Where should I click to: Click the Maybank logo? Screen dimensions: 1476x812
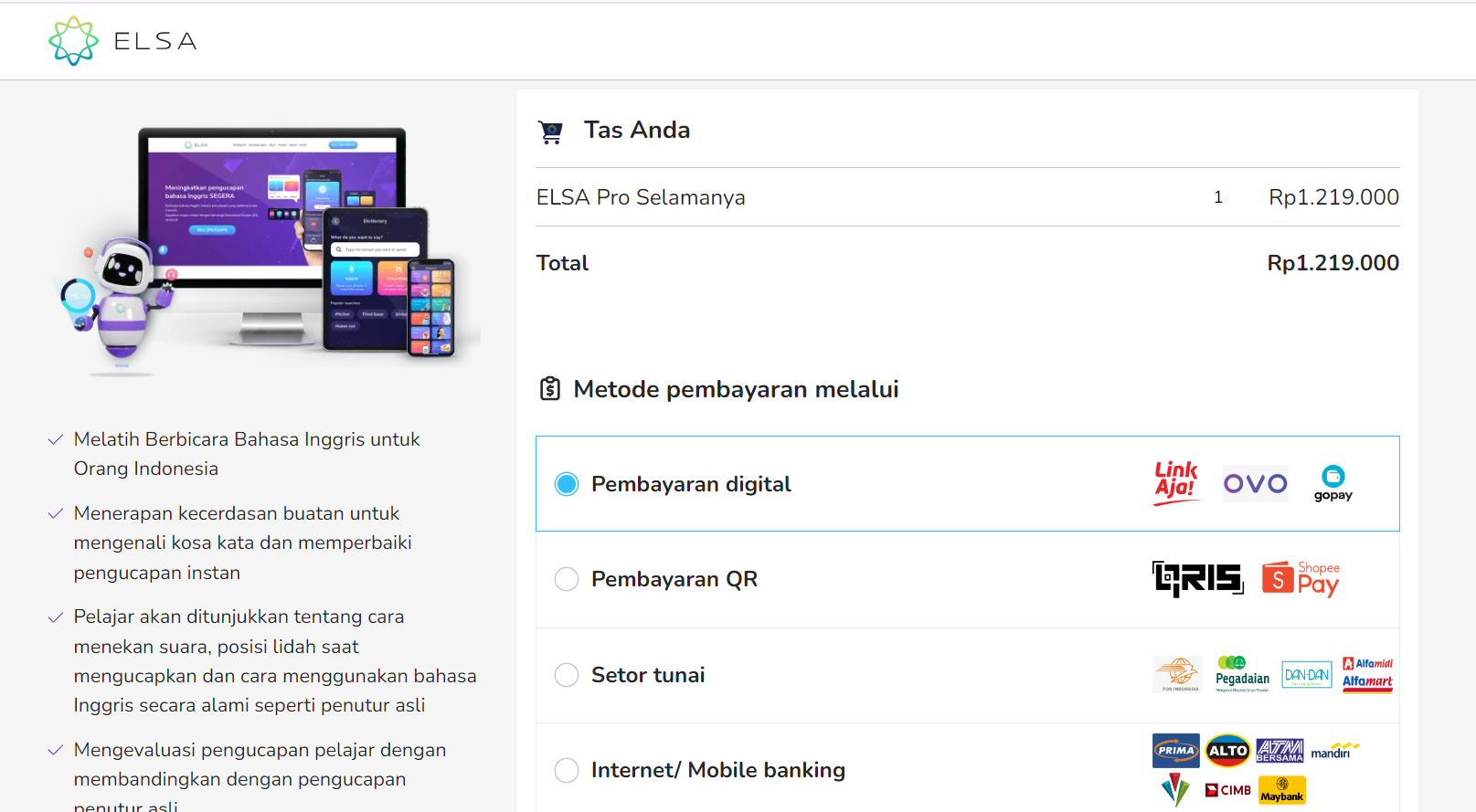pyautogui.click(x=1281, y=790)
